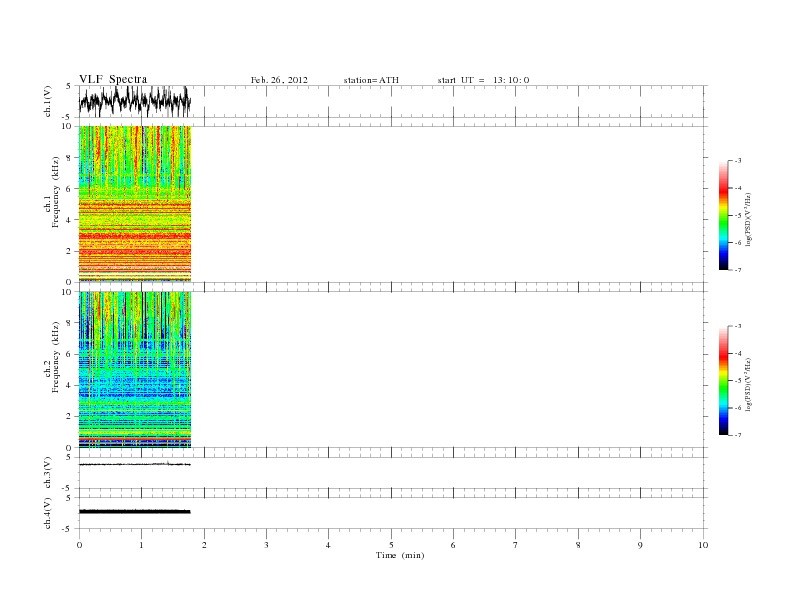
Task: Click the "ch.3(V)" axis label
Action: pos(47,473)
